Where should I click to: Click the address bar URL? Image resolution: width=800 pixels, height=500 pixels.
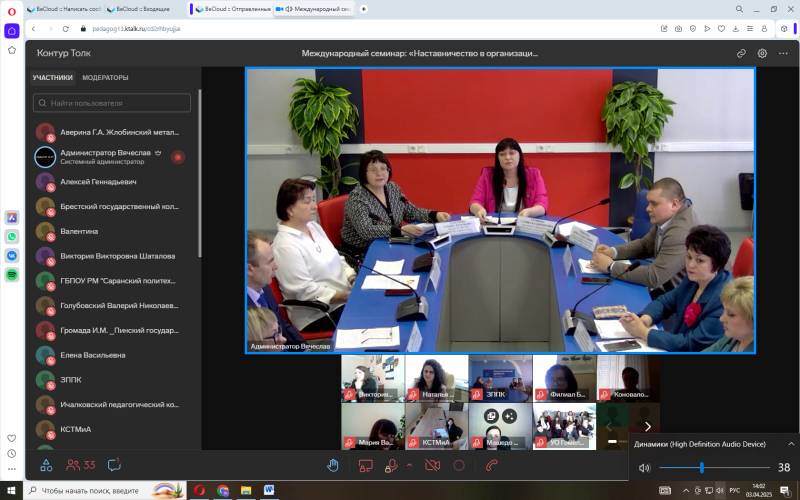pyautogui.click(x=136, y=29)
